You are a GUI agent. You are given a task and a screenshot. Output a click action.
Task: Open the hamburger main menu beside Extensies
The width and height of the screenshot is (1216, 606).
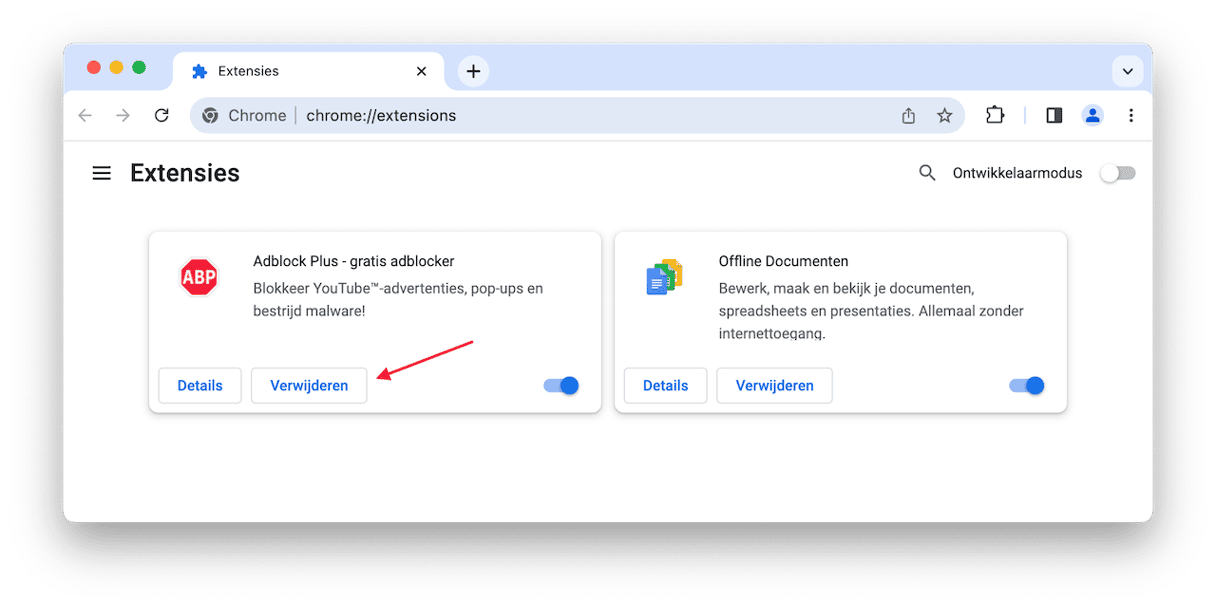coord(101,173)
